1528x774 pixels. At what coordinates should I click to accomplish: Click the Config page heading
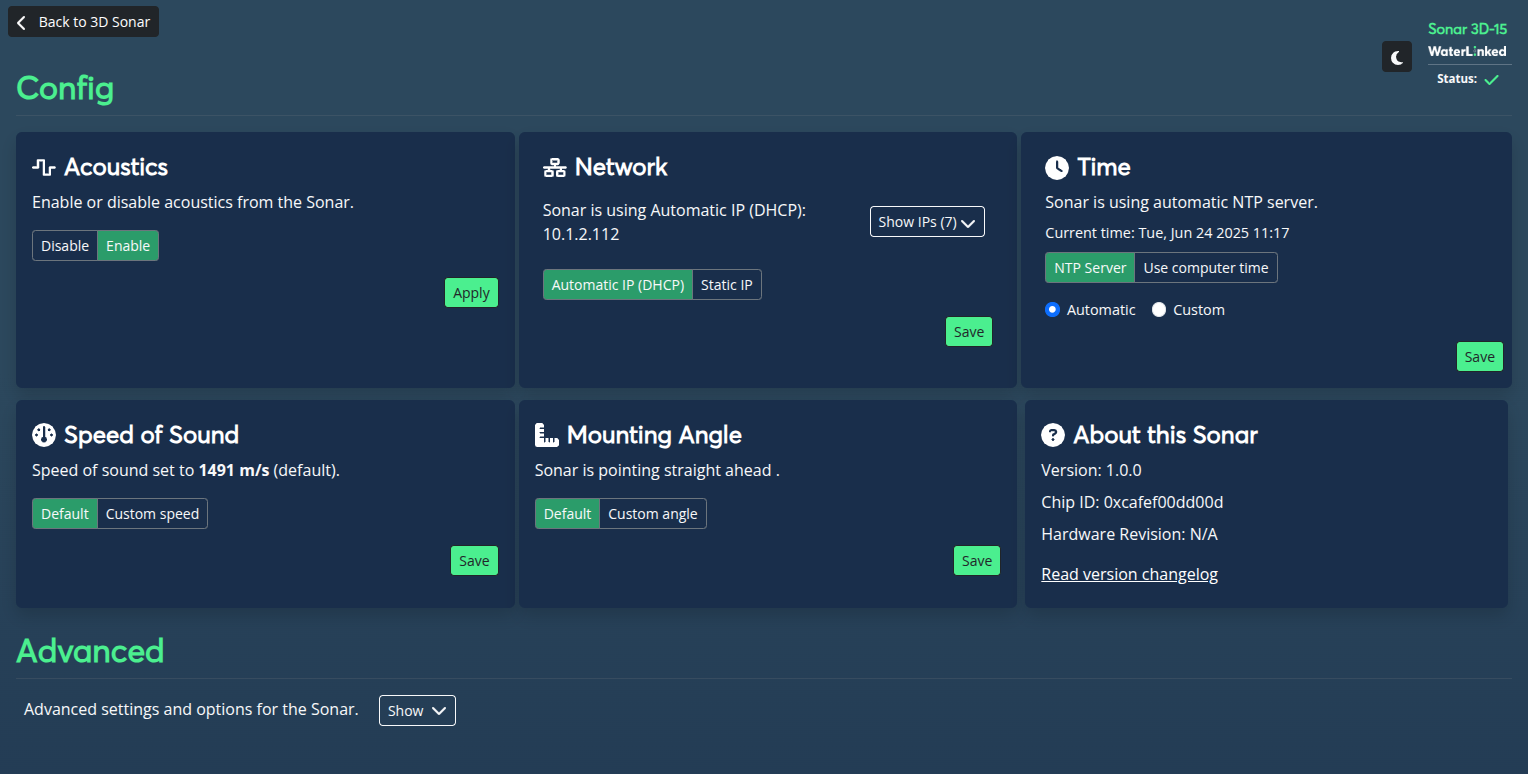tap(65, 89)
